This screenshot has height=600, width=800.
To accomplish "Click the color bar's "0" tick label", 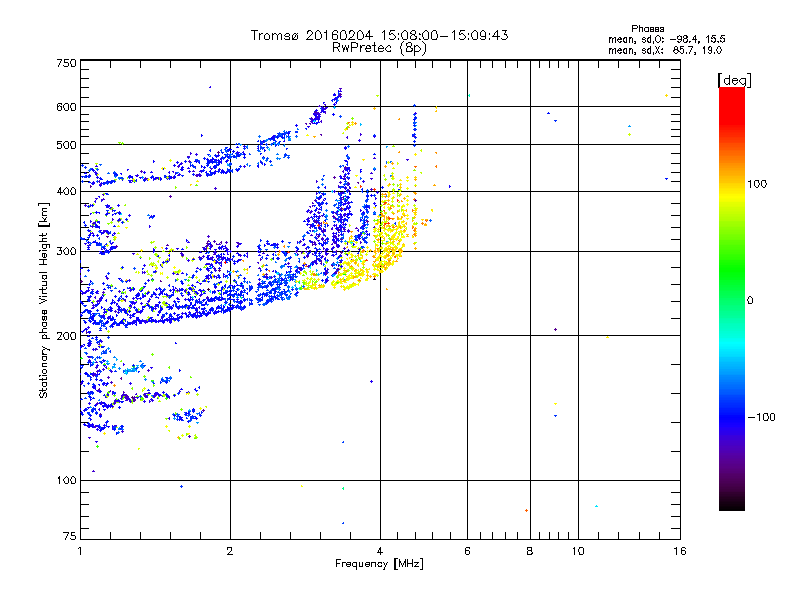I will click(750, 301).
